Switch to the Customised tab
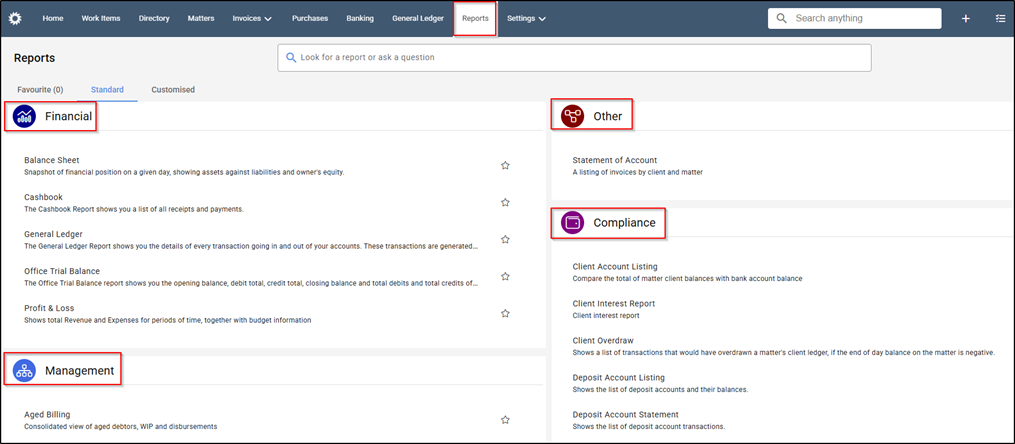 173,90
